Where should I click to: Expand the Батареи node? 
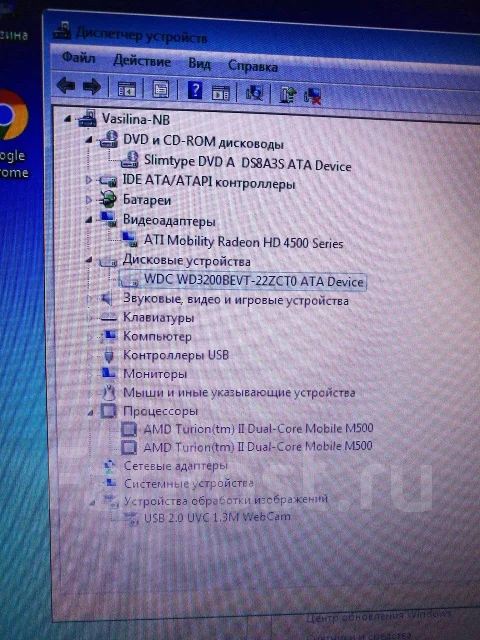(89, 200)
